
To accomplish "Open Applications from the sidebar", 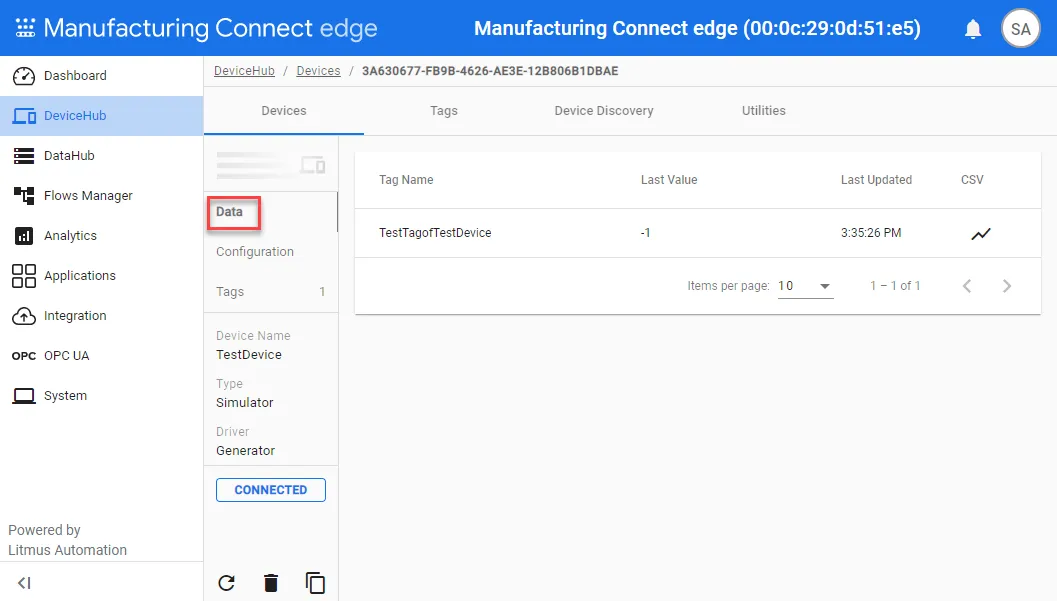I will 80,276.
